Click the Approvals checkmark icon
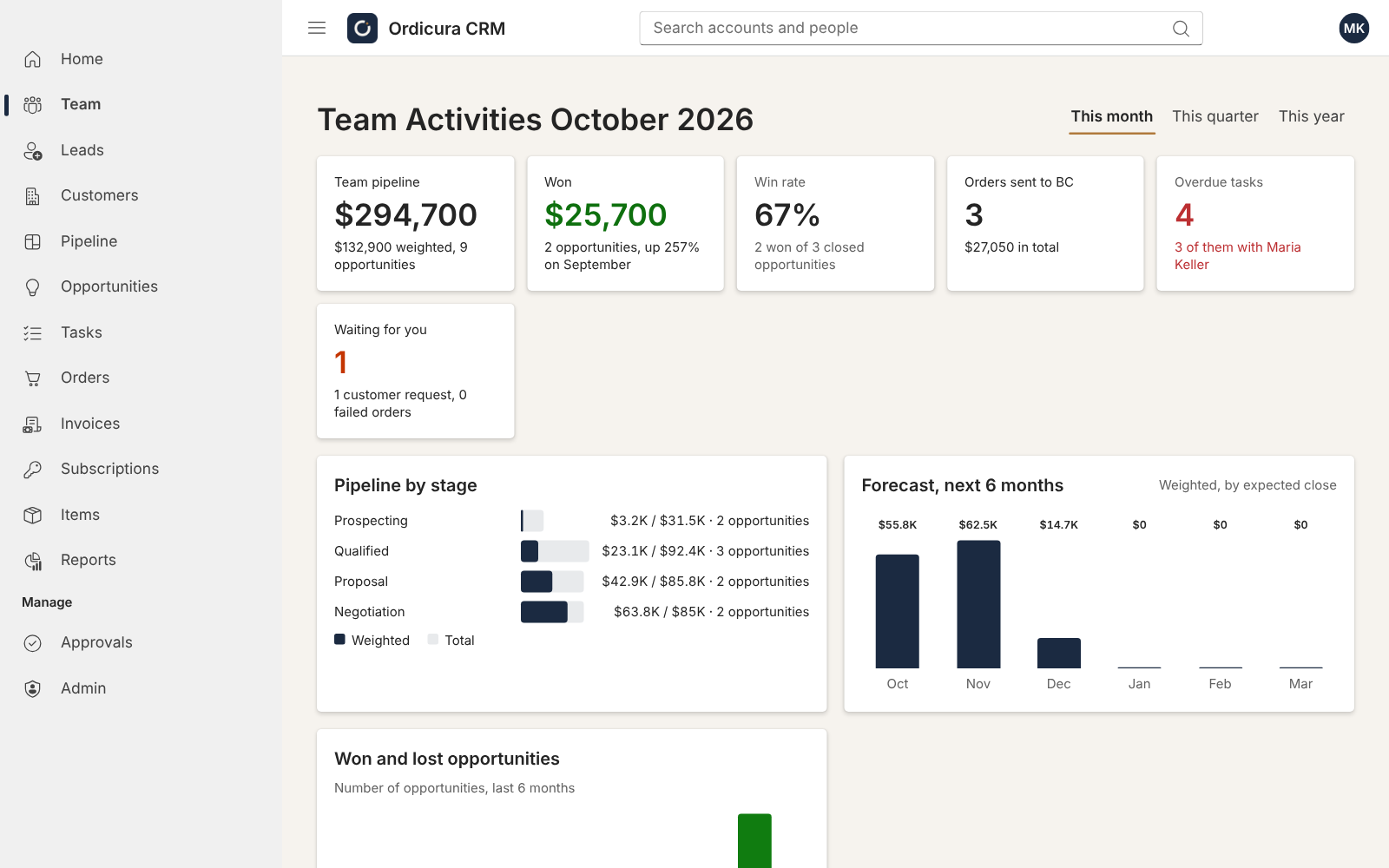 (x=33, y=642)
